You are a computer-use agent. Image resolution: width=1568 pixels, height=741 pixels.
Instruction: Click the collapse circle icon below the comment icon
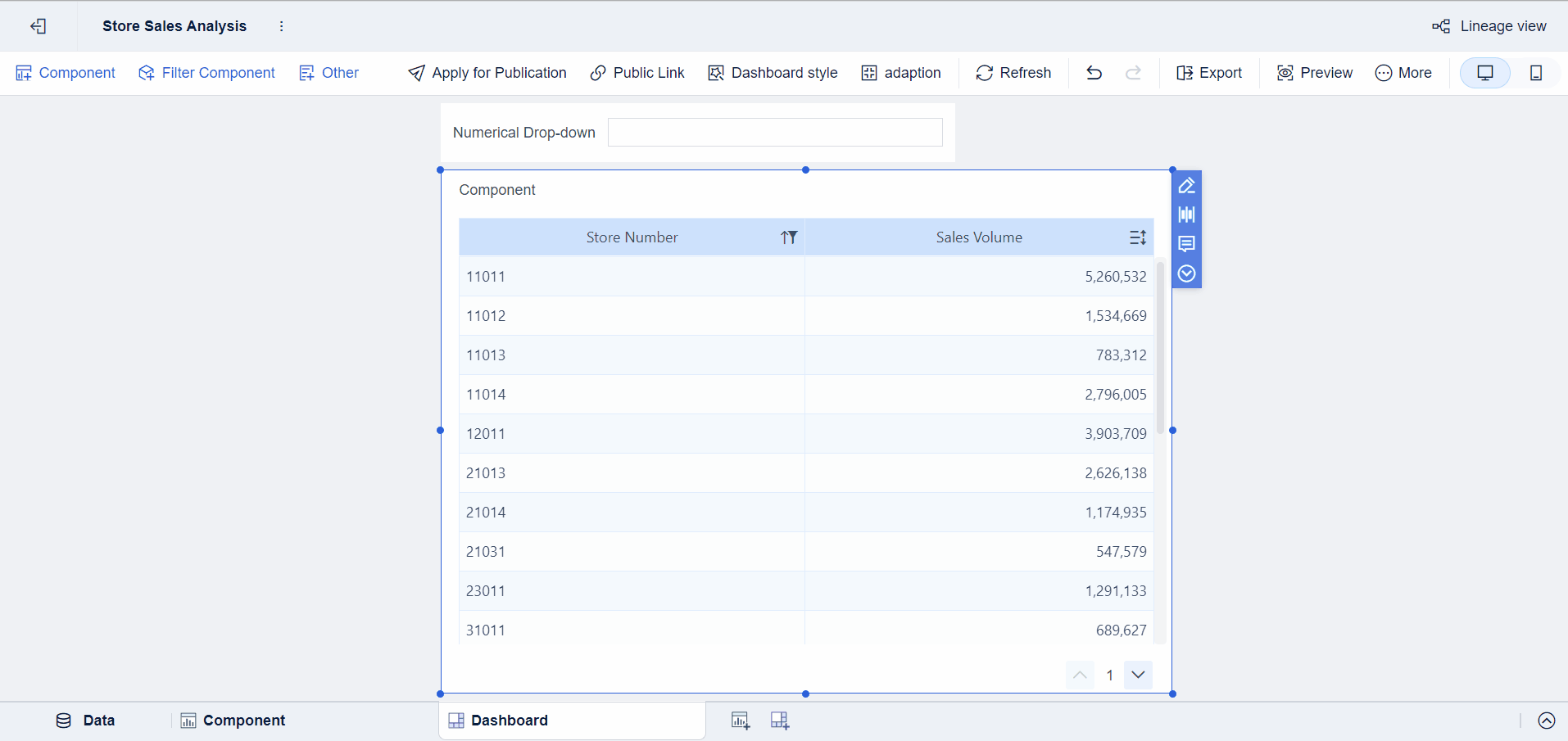pos(1187,273)
